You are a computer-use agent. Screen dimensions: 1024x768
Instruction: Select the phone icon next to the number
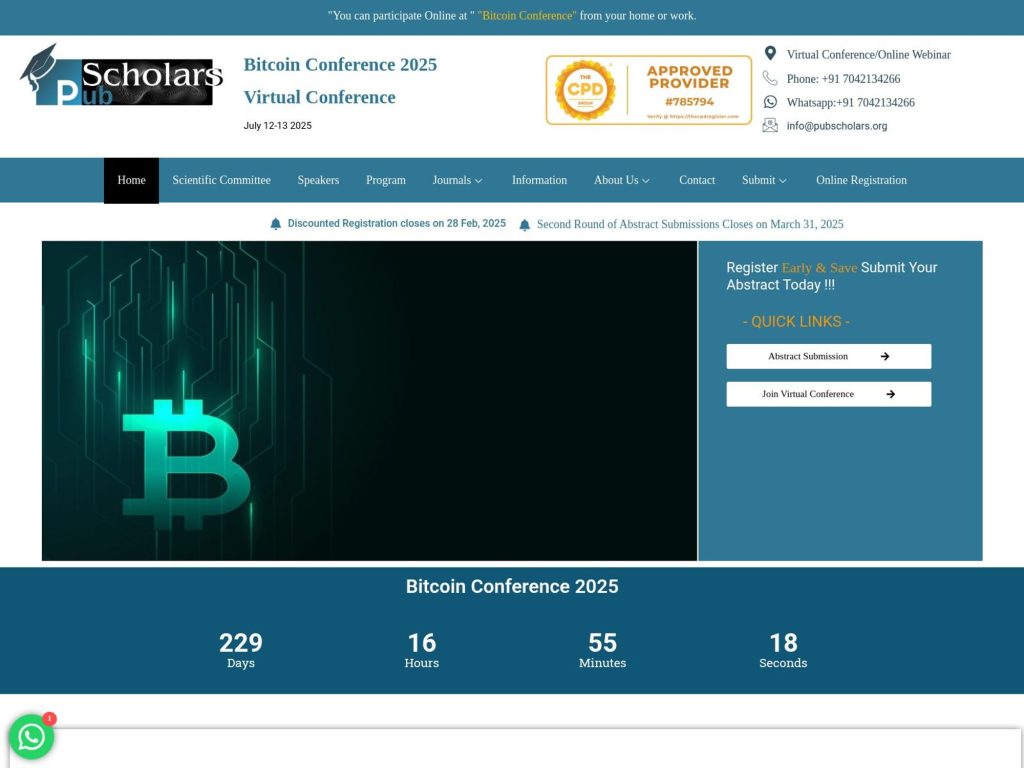[770, 78]
